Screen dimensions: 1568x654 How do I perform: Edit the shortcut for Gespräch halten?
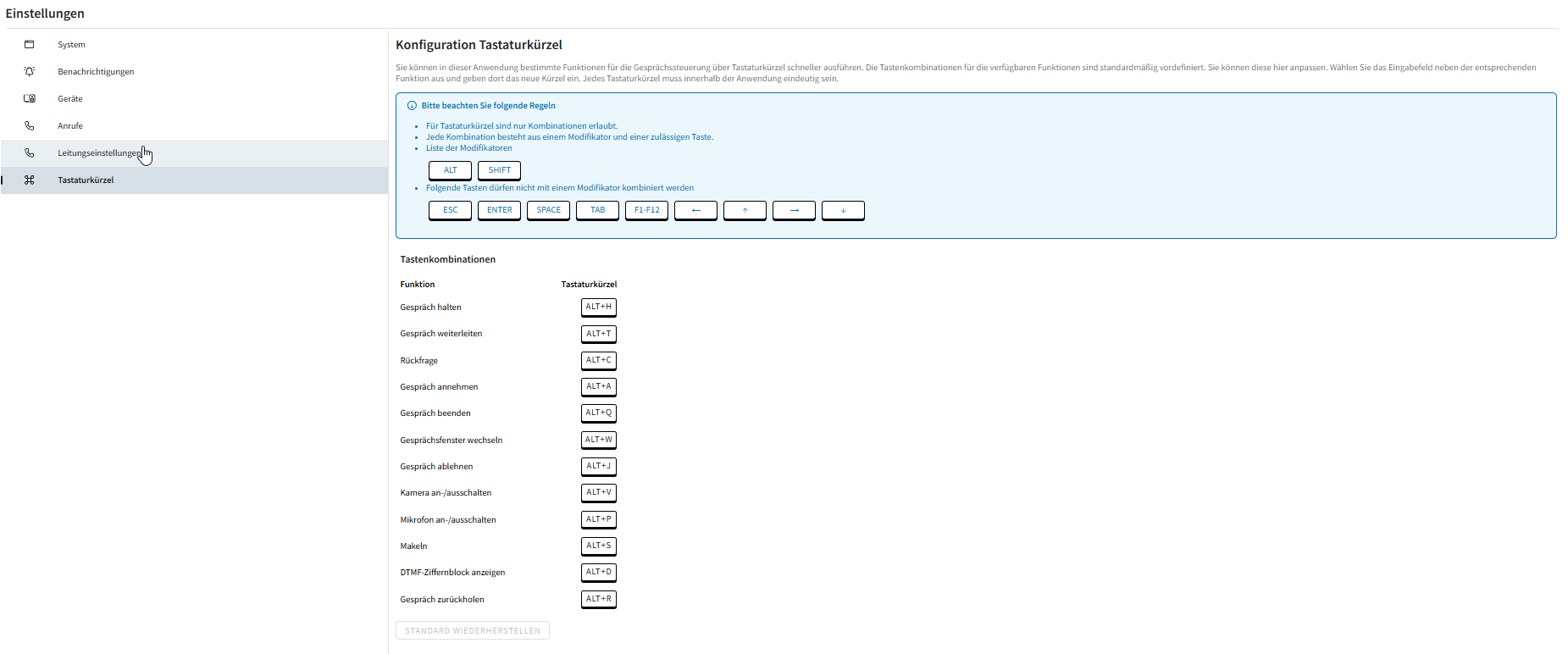coord(598,307)
